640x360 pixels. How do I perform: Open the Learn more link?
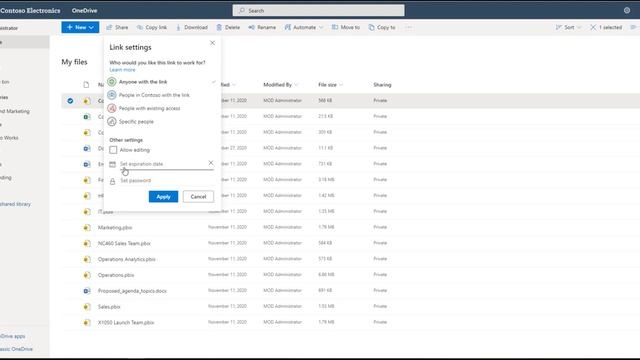click(x=122, y=70)
